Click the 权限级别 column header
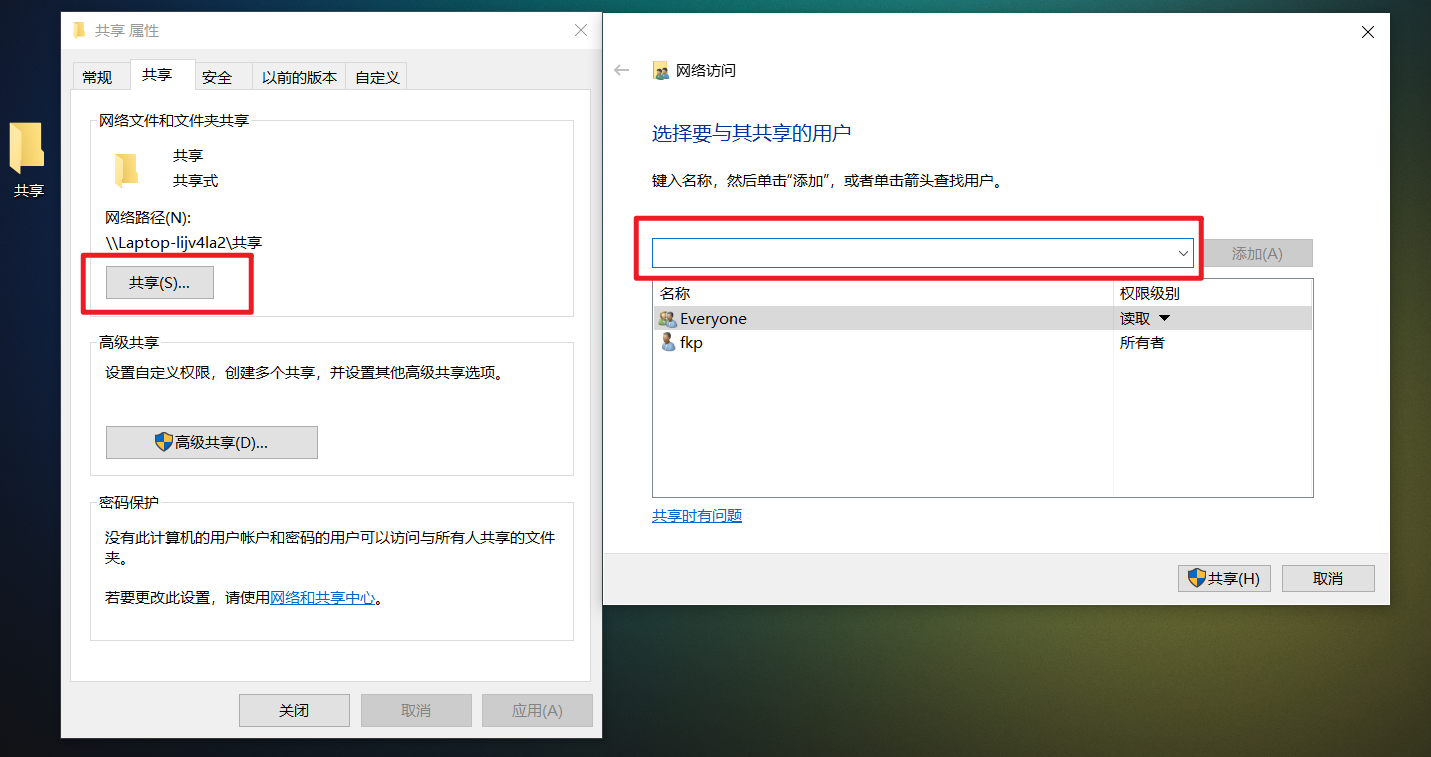The height and width of the screenshot is (757, 1431). tap(1213, 294)
